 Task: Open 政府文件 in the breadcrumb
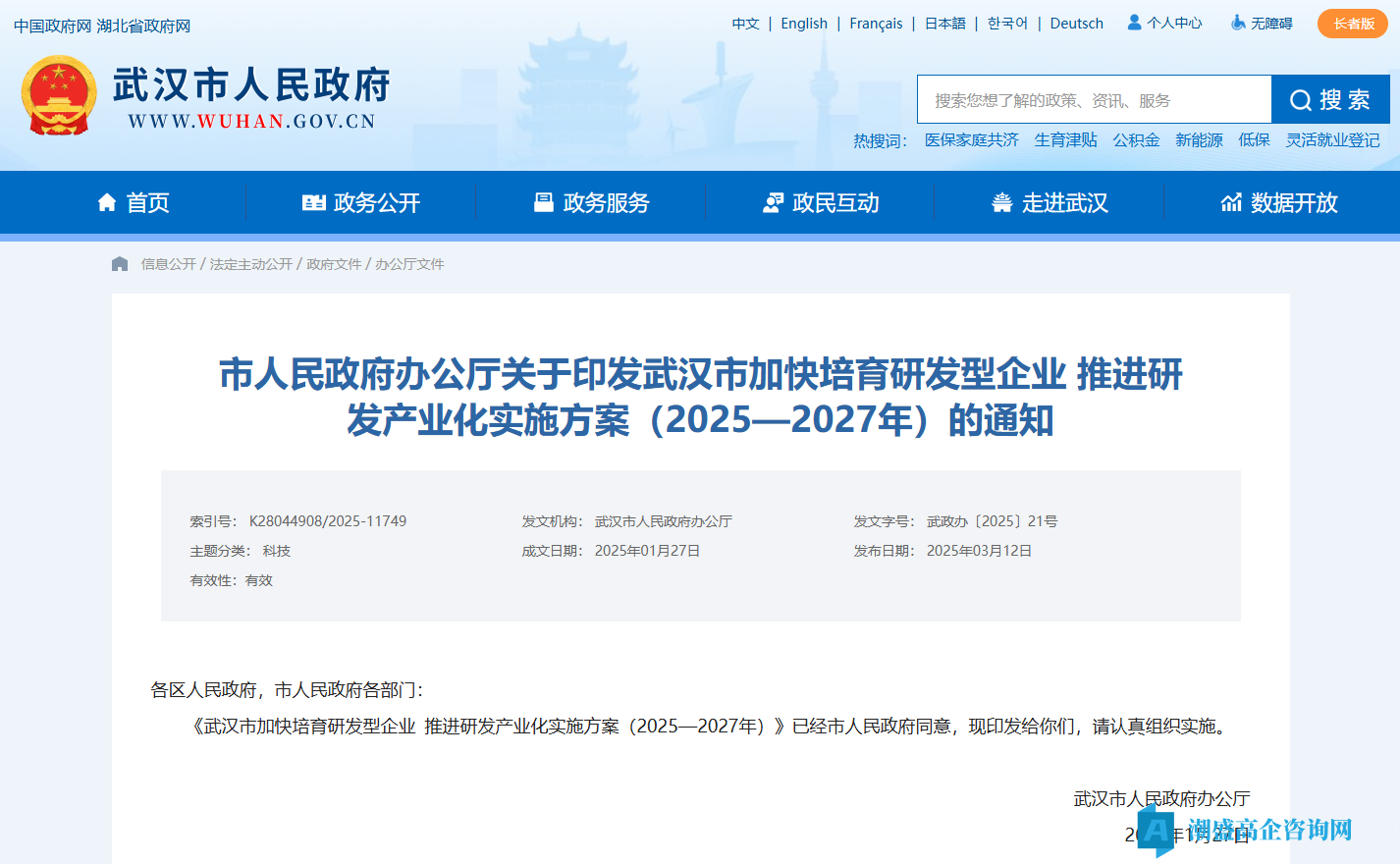(x=334, y=264)
